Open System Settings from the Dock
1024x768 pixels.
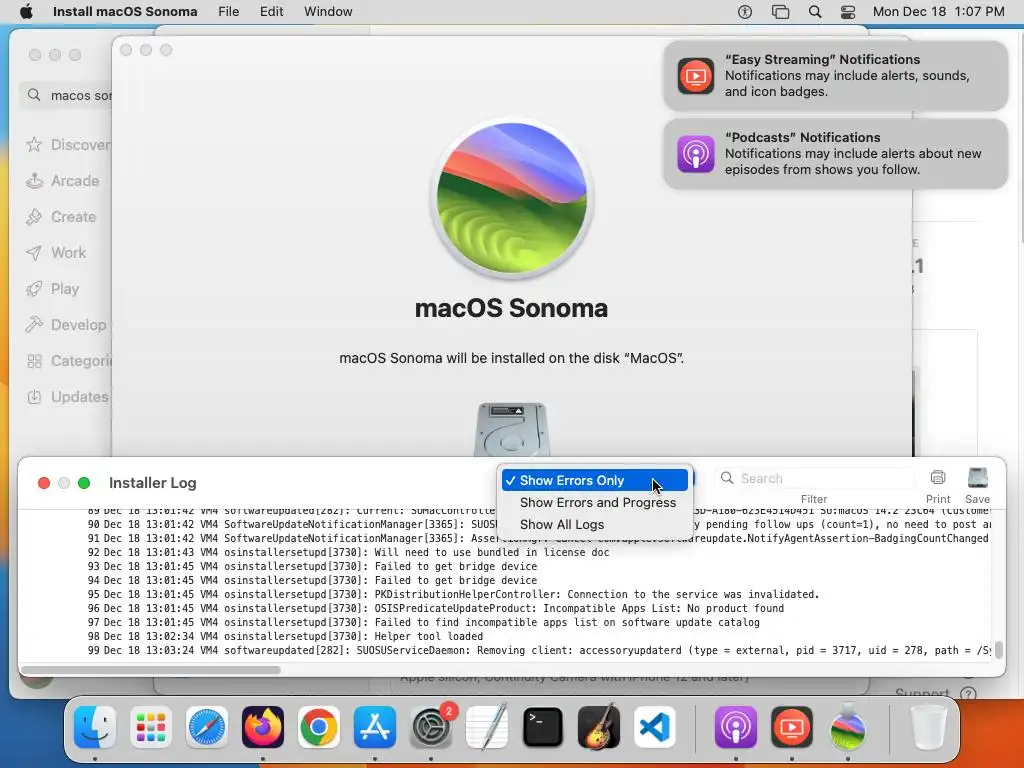tap(431, 727)
